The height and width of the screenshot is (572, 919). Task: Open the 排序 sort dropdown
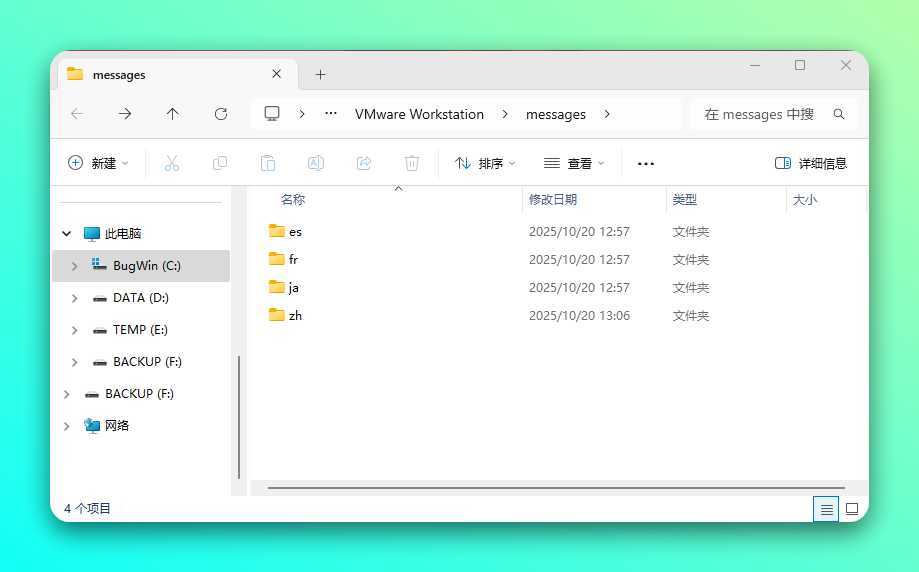click(485, 163)
